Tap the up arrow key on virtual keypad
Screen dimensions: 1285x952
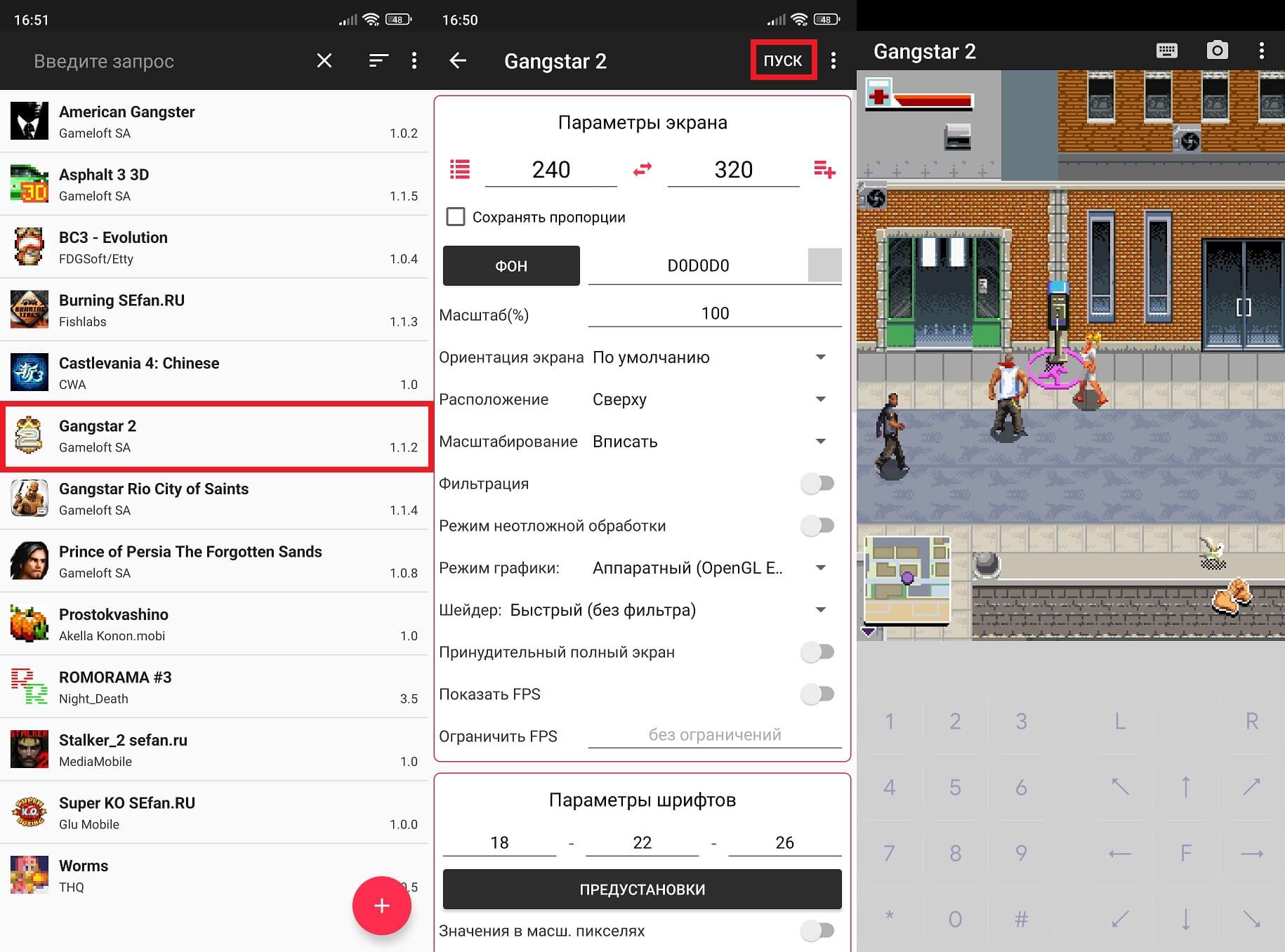[x=1186, y=787]
